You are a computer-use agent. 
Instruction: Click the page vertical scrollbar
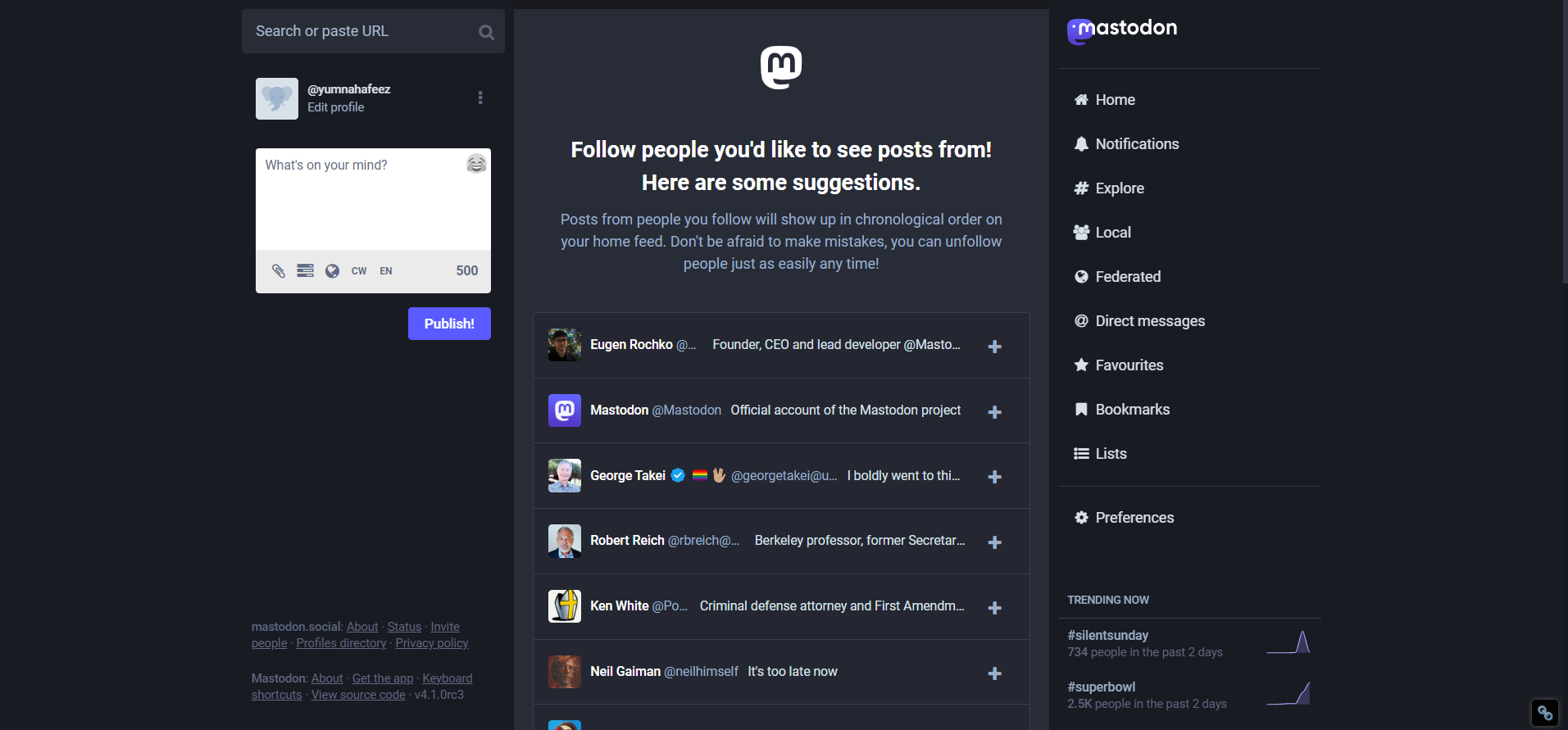(x=1565, y=142)
